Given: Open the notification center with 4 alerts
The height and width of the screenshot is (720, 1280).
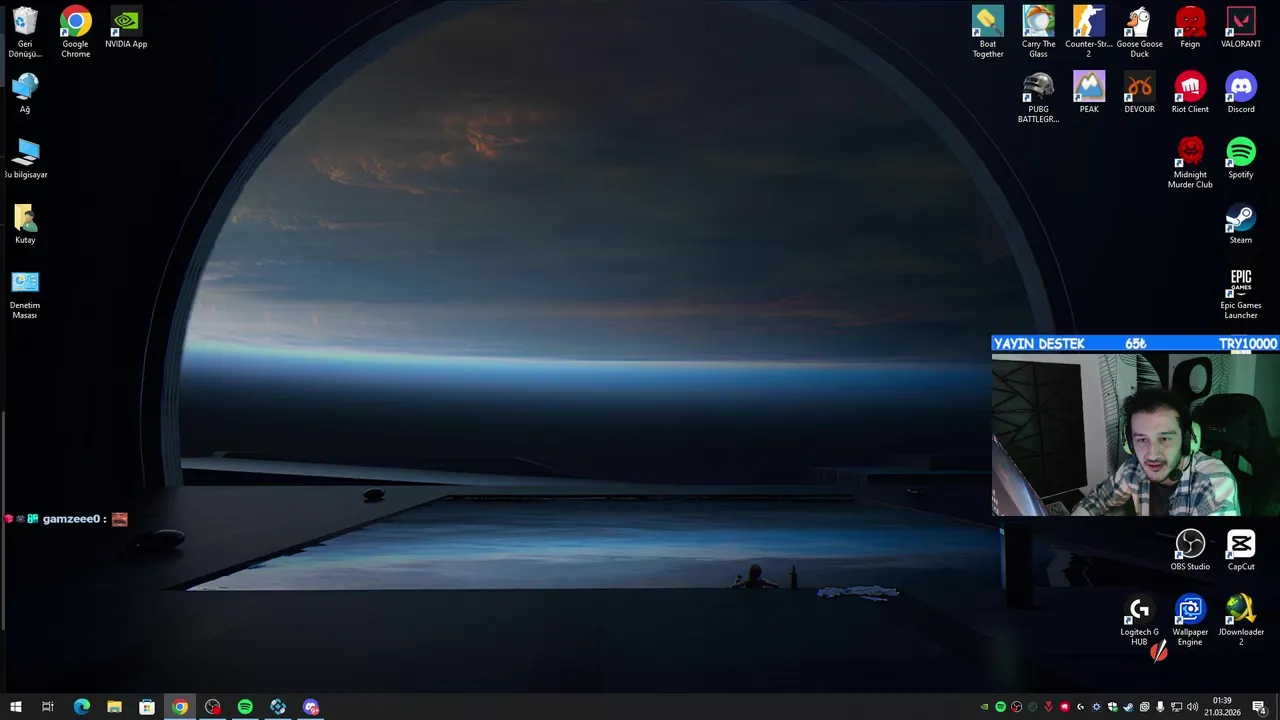Looking at the screenshot, I should point(1260,707).
